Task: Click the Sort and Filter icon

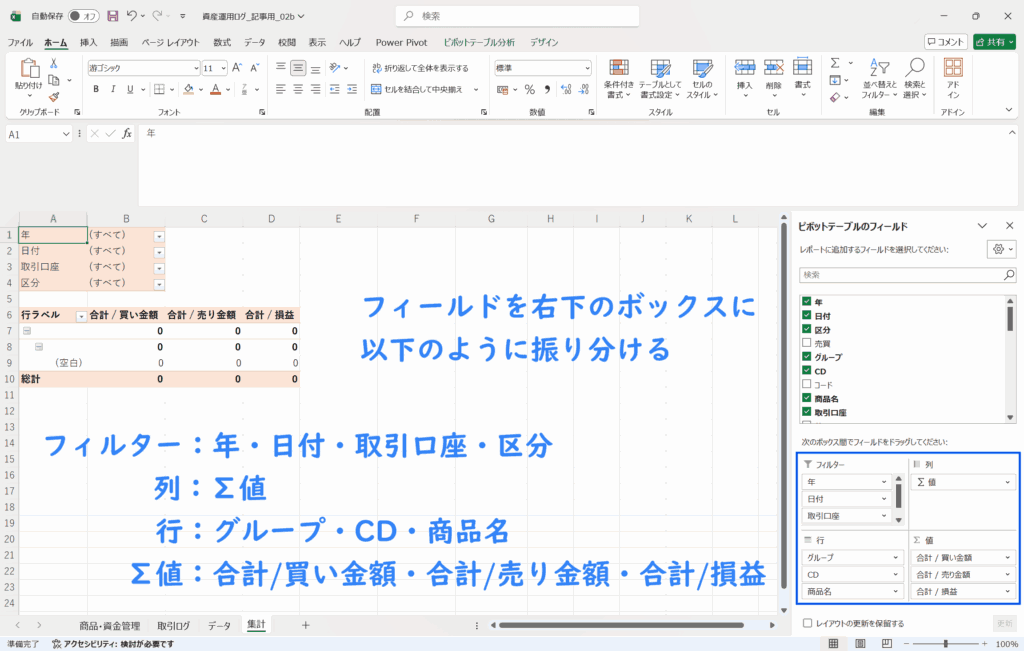Action: [x=875, y=77]
